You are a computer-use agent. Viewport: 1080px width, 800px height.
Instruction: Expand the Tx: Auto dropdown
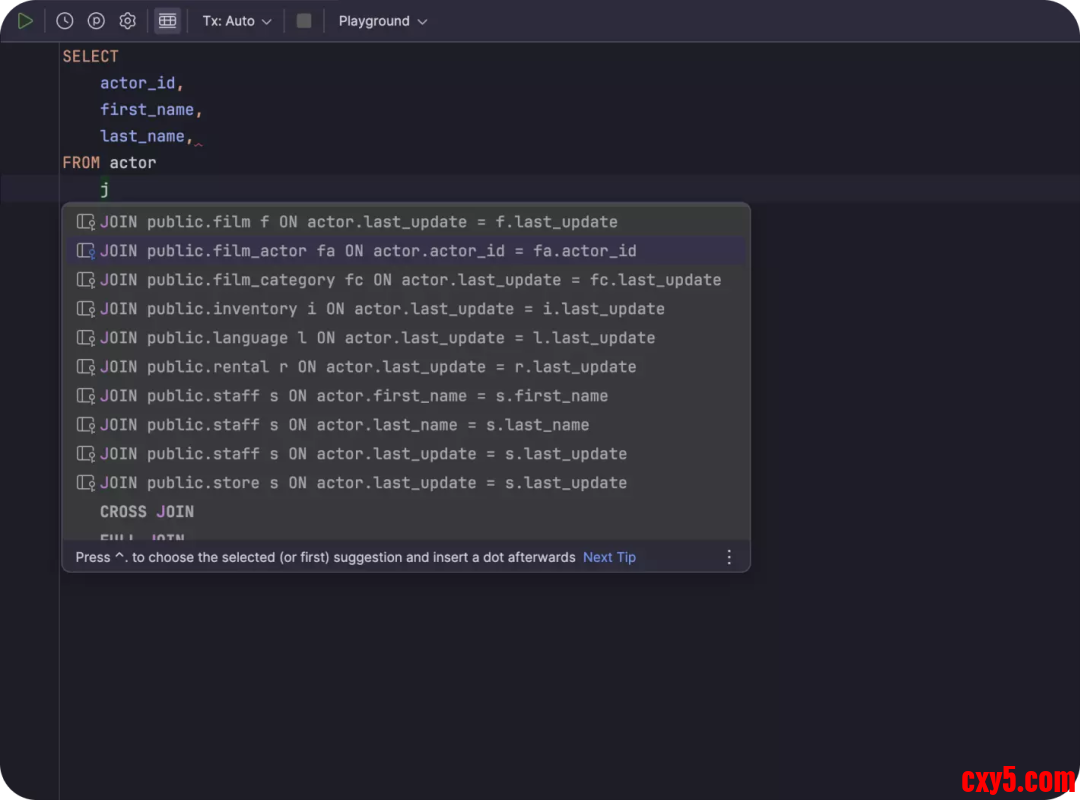point(237,21)
